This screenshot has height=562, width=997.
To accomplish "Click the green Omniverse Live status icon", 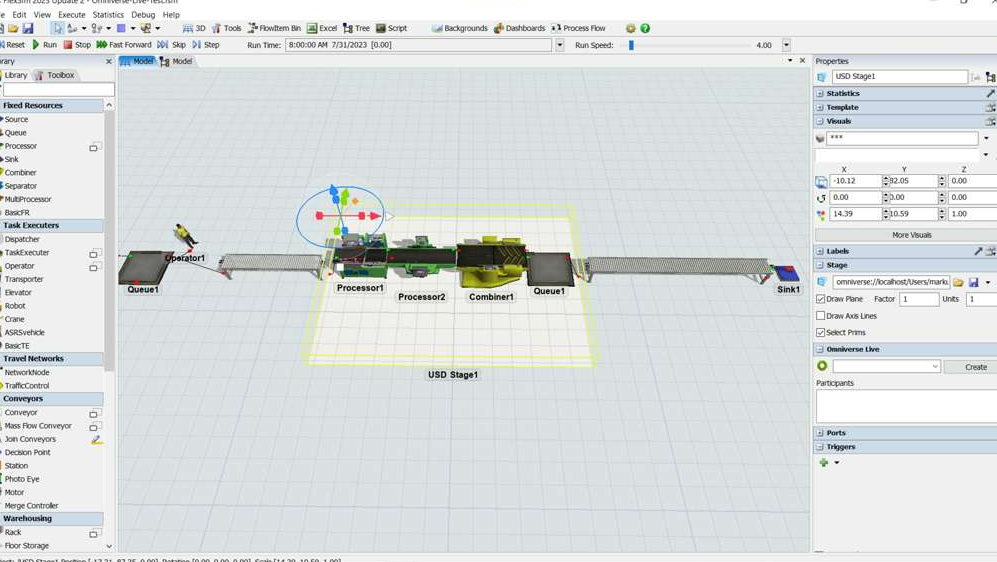I will pos(822,366).
